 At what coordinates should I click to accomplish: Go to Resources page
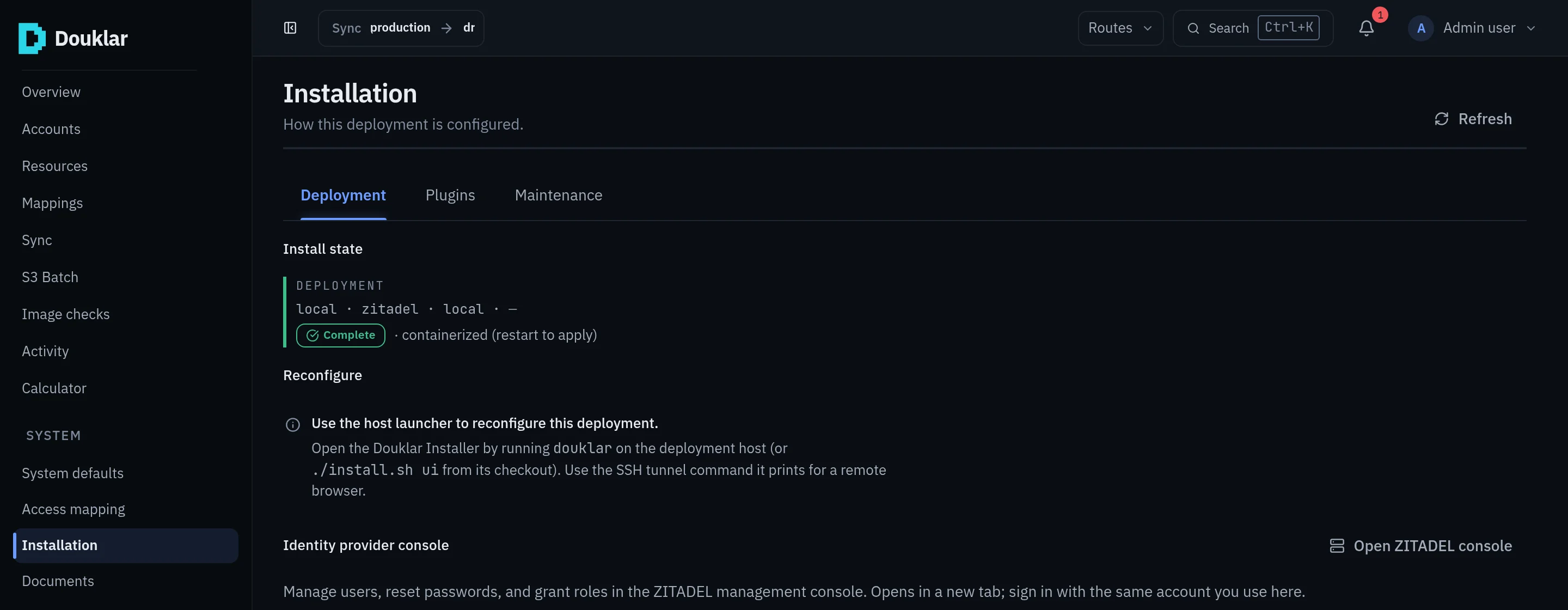click(x=55, y=166)
